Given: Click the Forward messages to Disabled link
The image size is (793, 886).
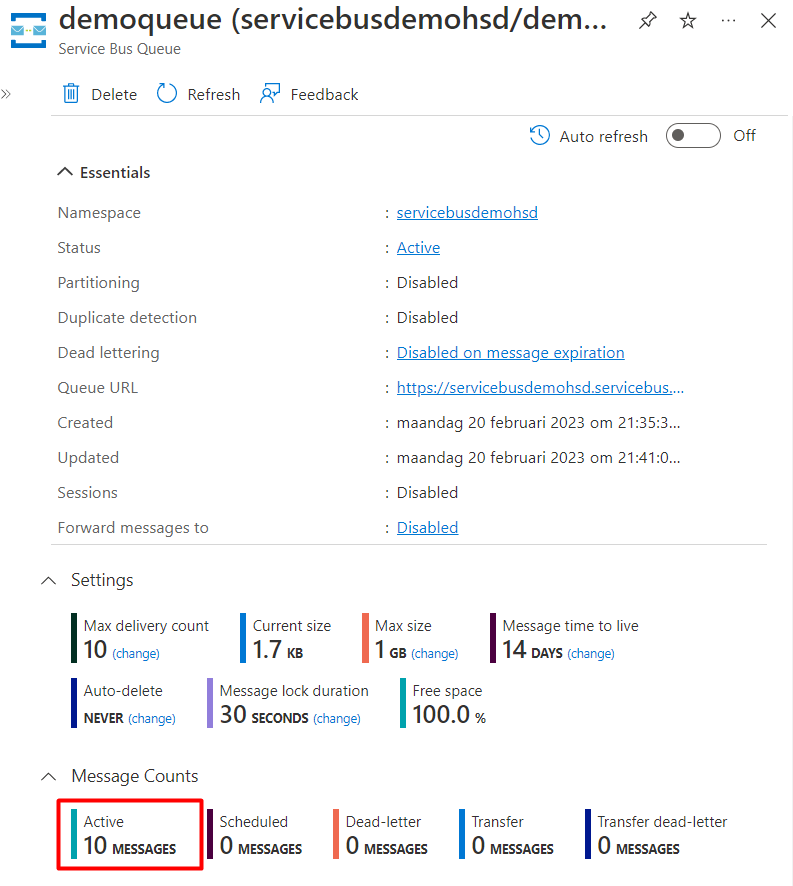Looking at the screenshot, I should click(x=427, y=527).
